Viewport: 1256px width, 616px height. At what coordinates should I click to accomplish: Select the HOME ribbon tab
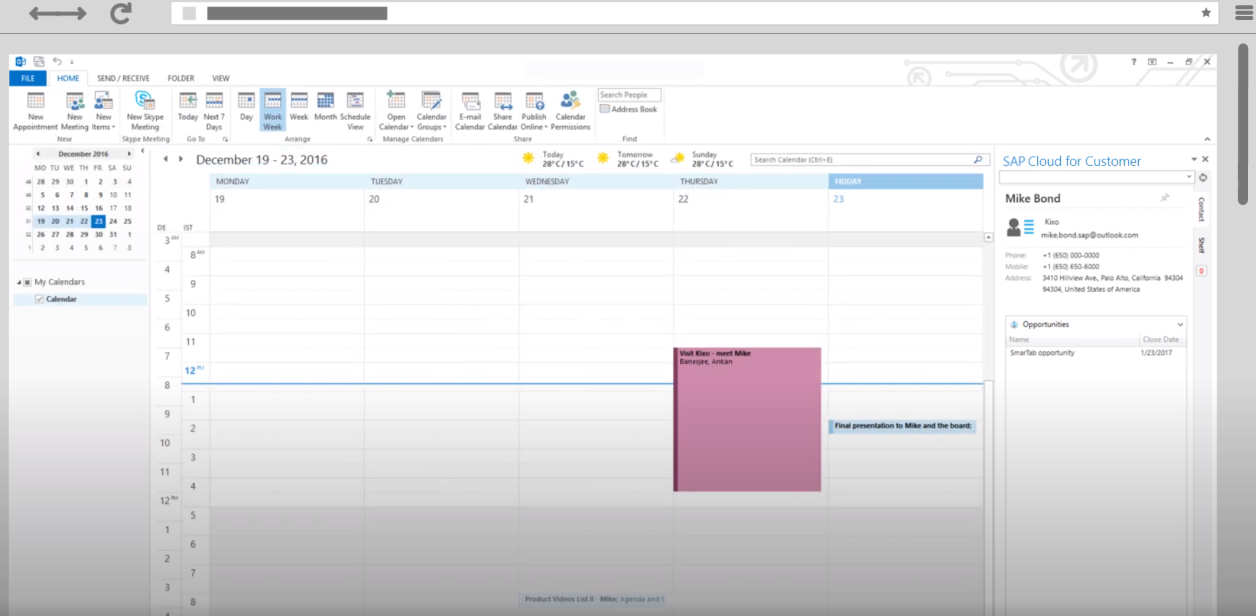point(68,78)
